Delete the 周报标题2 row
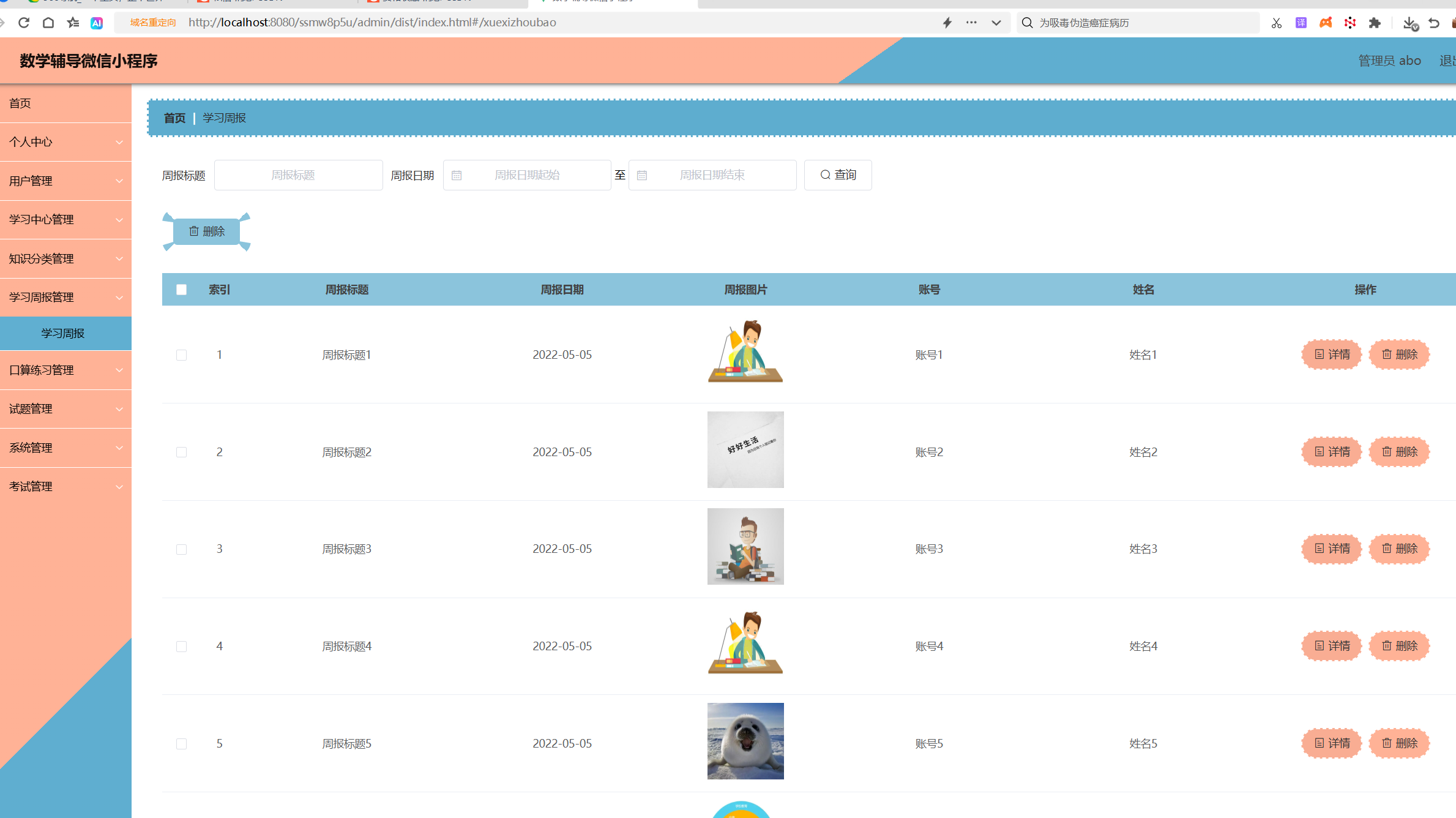Image resolution: width=1456 pixels, height=818 pixels. 1399,452
